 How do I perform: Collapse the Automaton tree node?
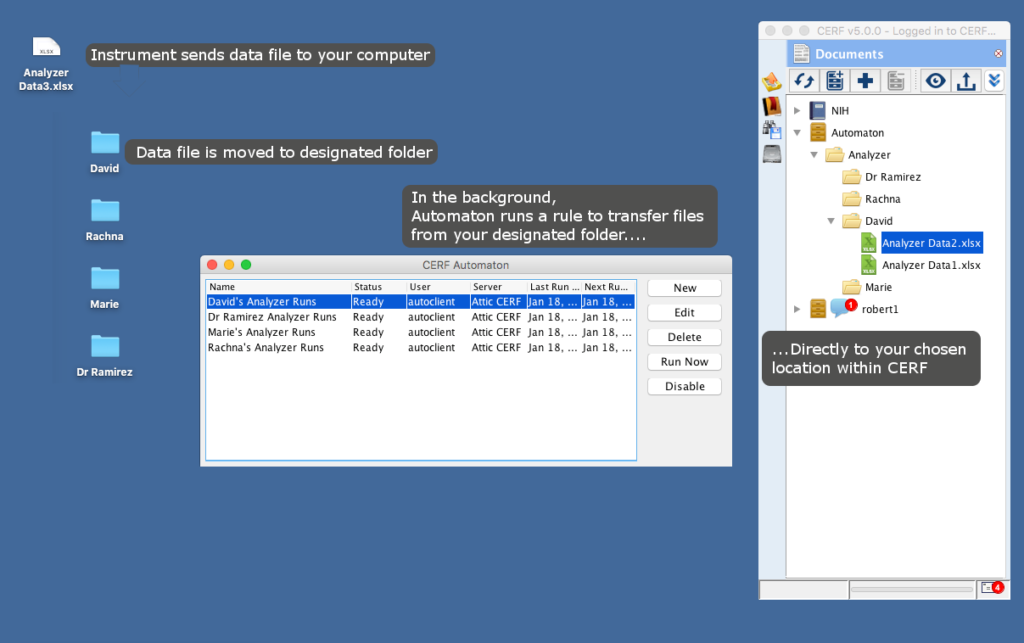click(x=797, y=133)
